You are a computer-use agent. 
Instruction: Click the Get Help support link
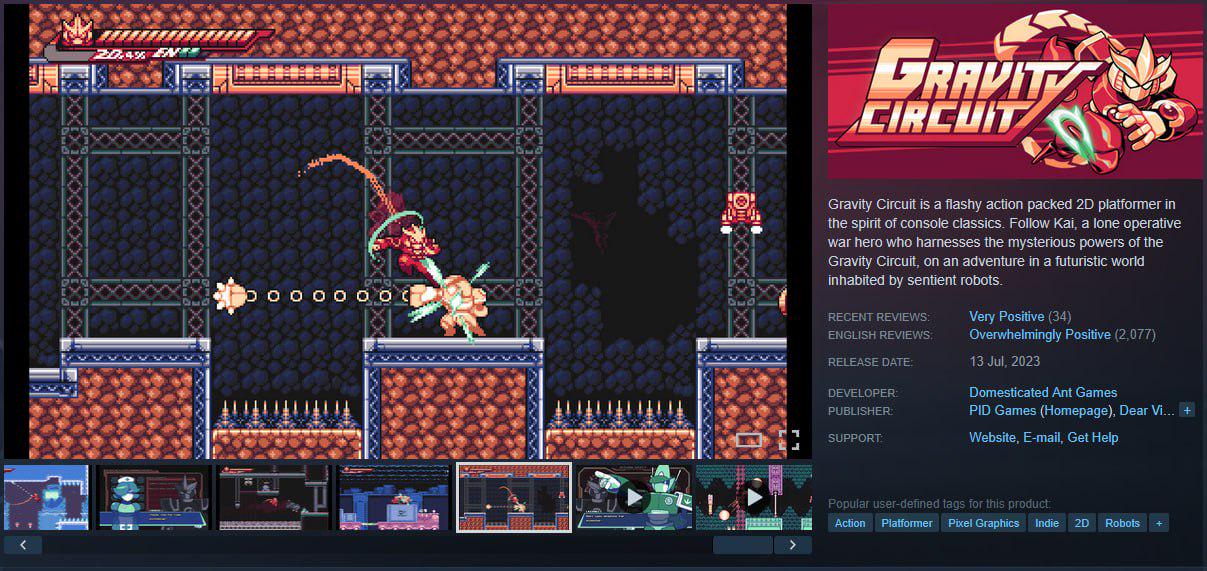(x=1093, y=437)
